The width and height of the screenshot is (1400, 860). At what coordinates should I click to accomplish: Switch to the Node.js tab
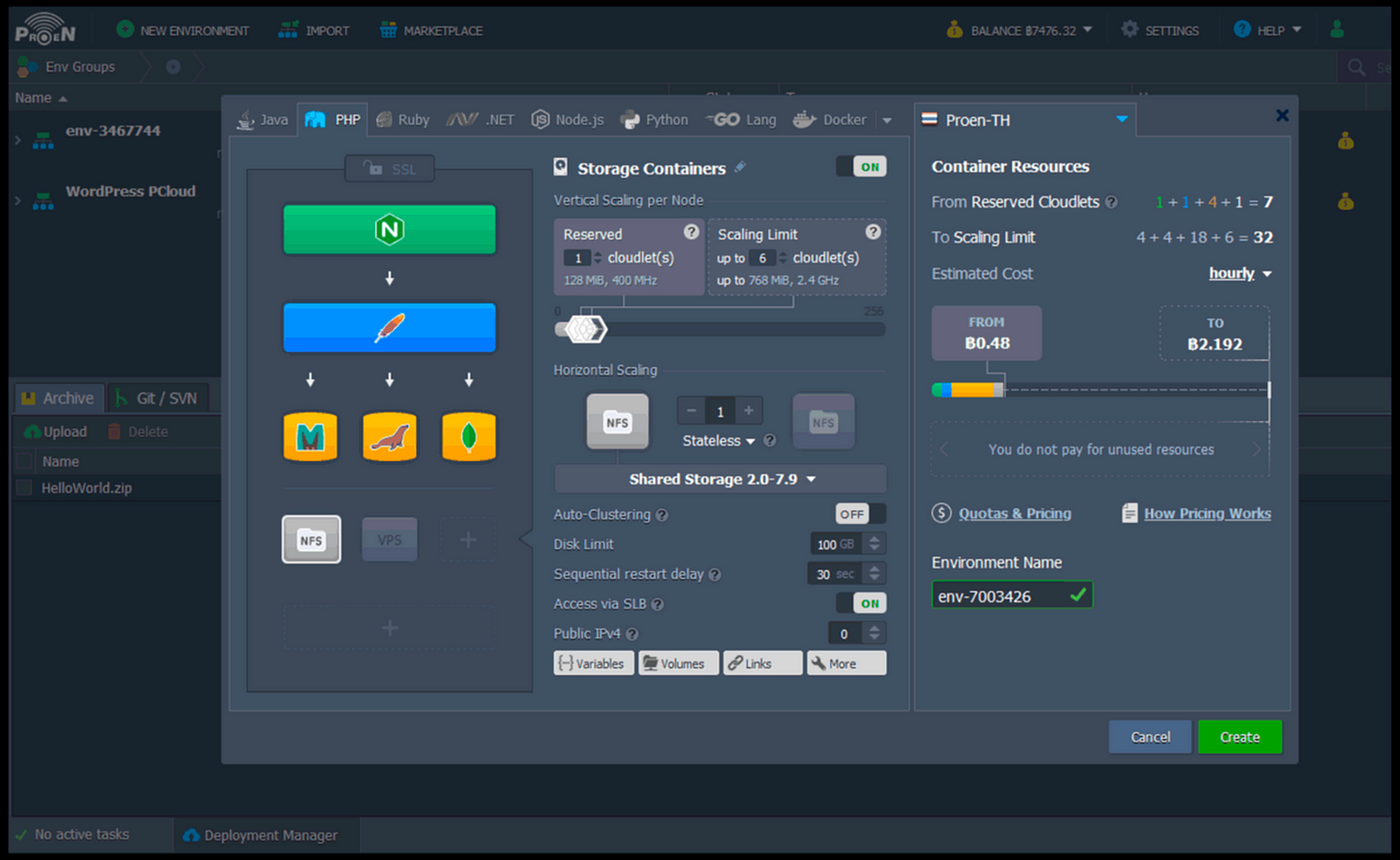(x=568, y=120)
